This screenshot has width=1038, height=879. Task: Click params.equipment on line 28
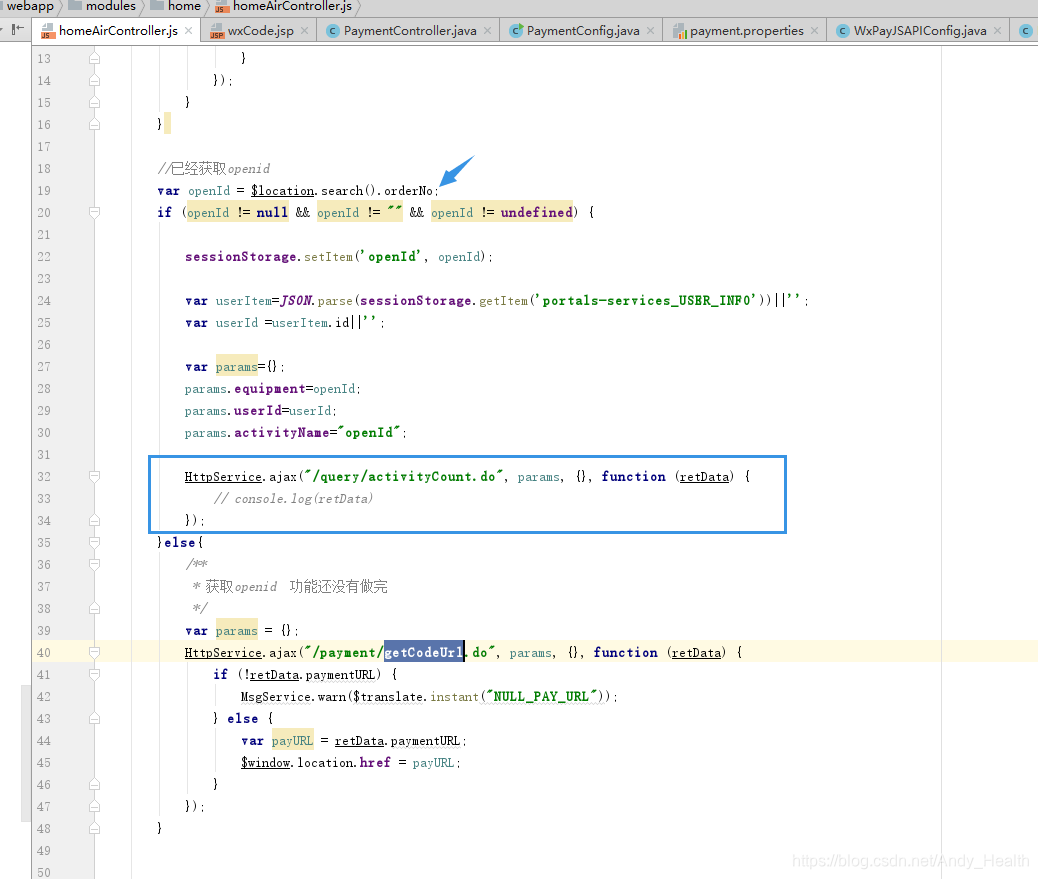[x=245, y=389]
